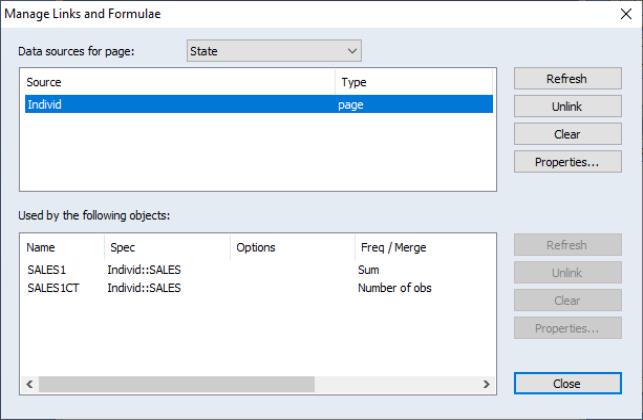
Task: Click the horizontal scrollbar left arrow
Action: 29,384
